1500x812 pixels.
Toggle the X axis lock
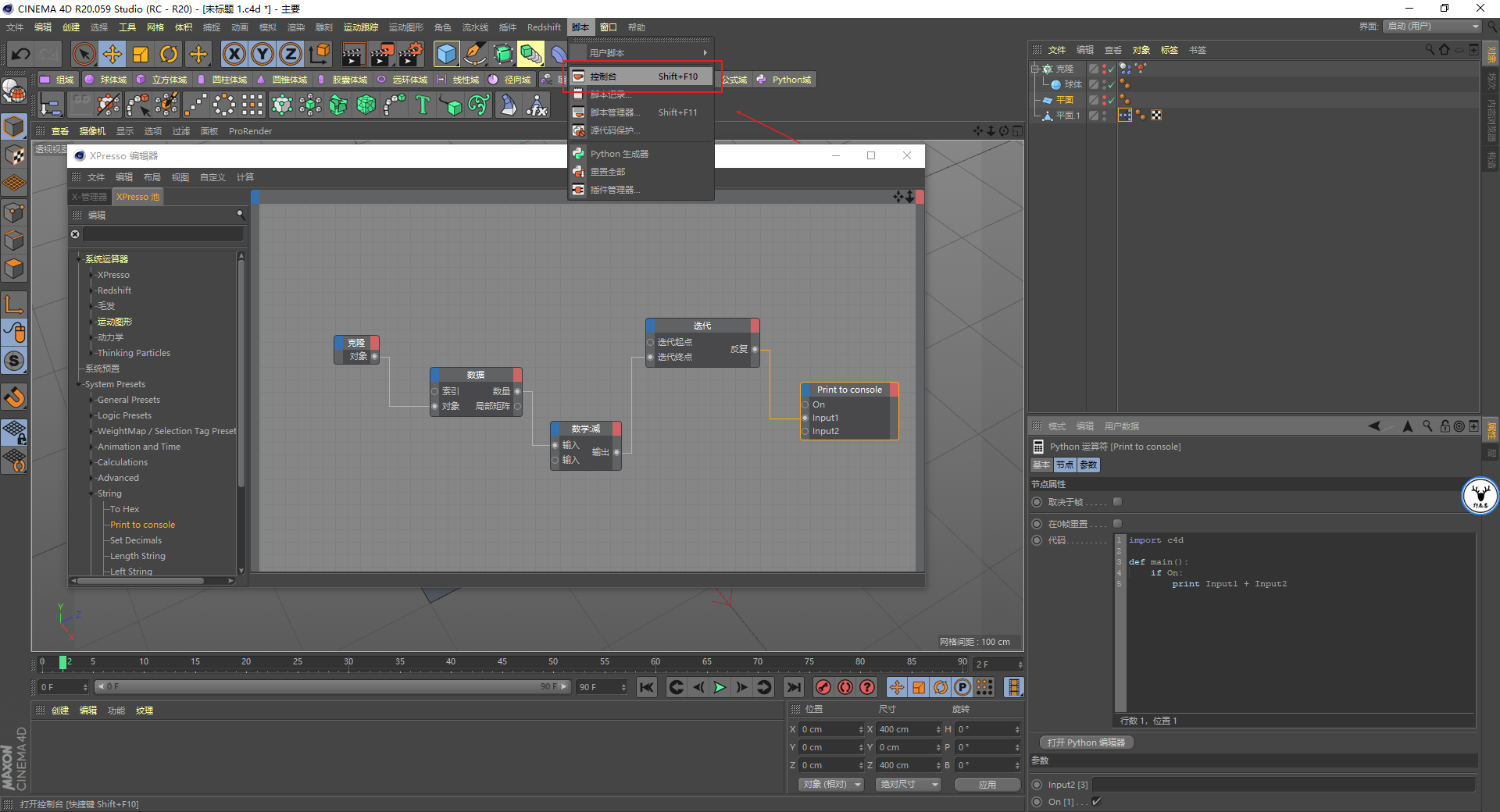(234, 54)
